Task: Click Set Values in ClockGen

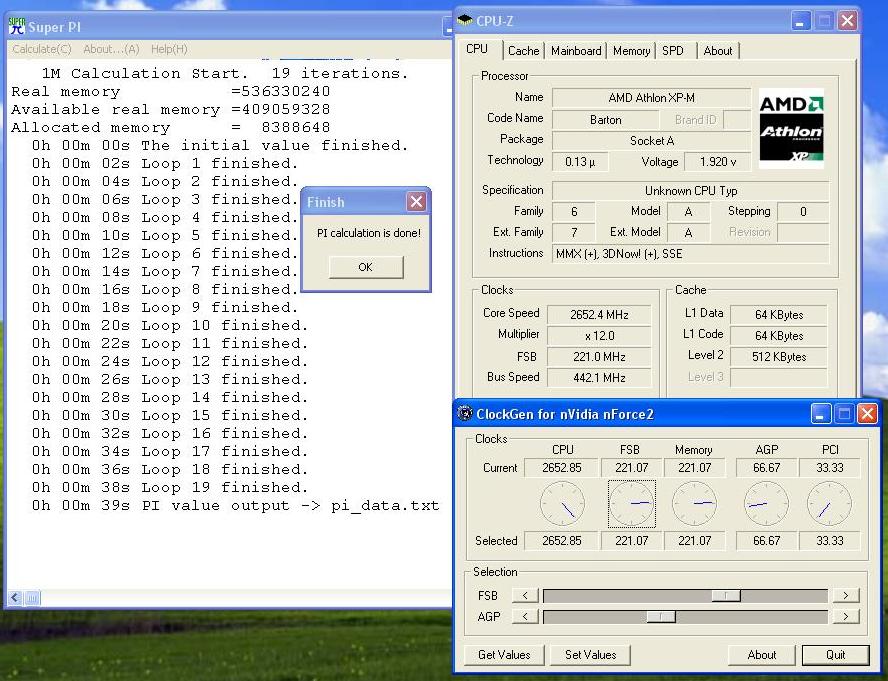Action: (590, 654)
